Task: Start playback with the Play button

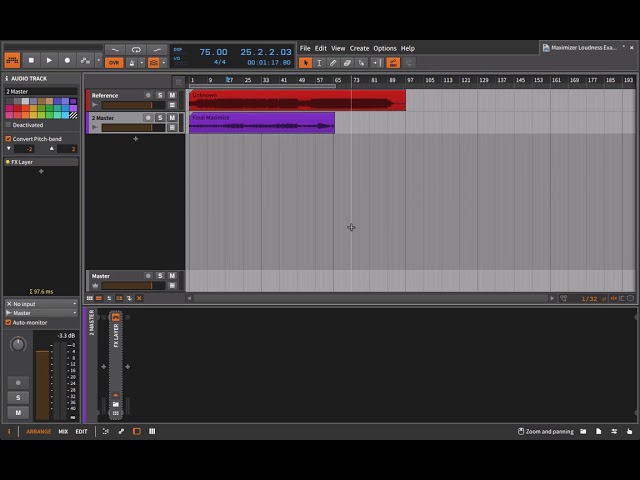Action: 49,60
